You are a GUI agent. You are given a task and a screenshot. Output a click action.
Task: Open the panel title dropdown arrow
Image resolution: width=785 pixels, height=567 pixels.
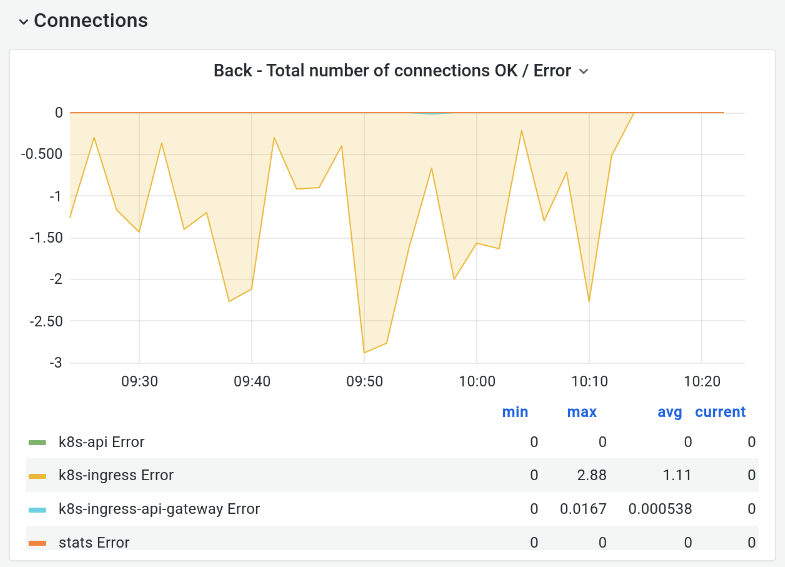click(584, 72)
